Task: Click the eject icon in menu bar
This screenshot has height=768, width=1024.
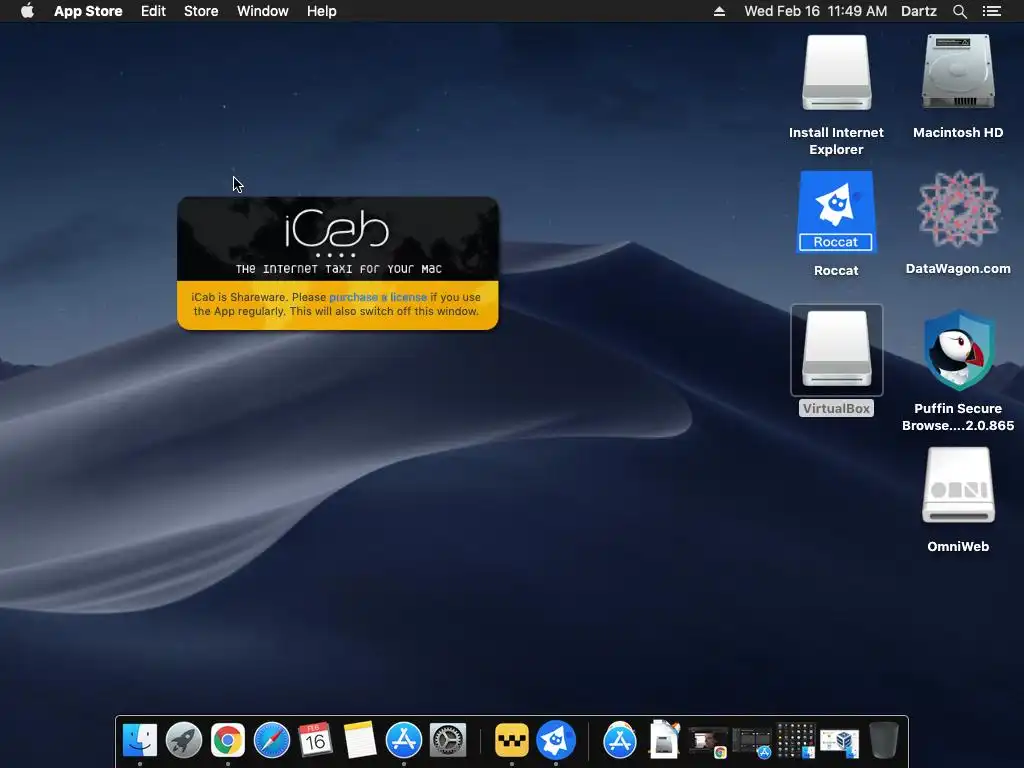Action: (719, 11)
